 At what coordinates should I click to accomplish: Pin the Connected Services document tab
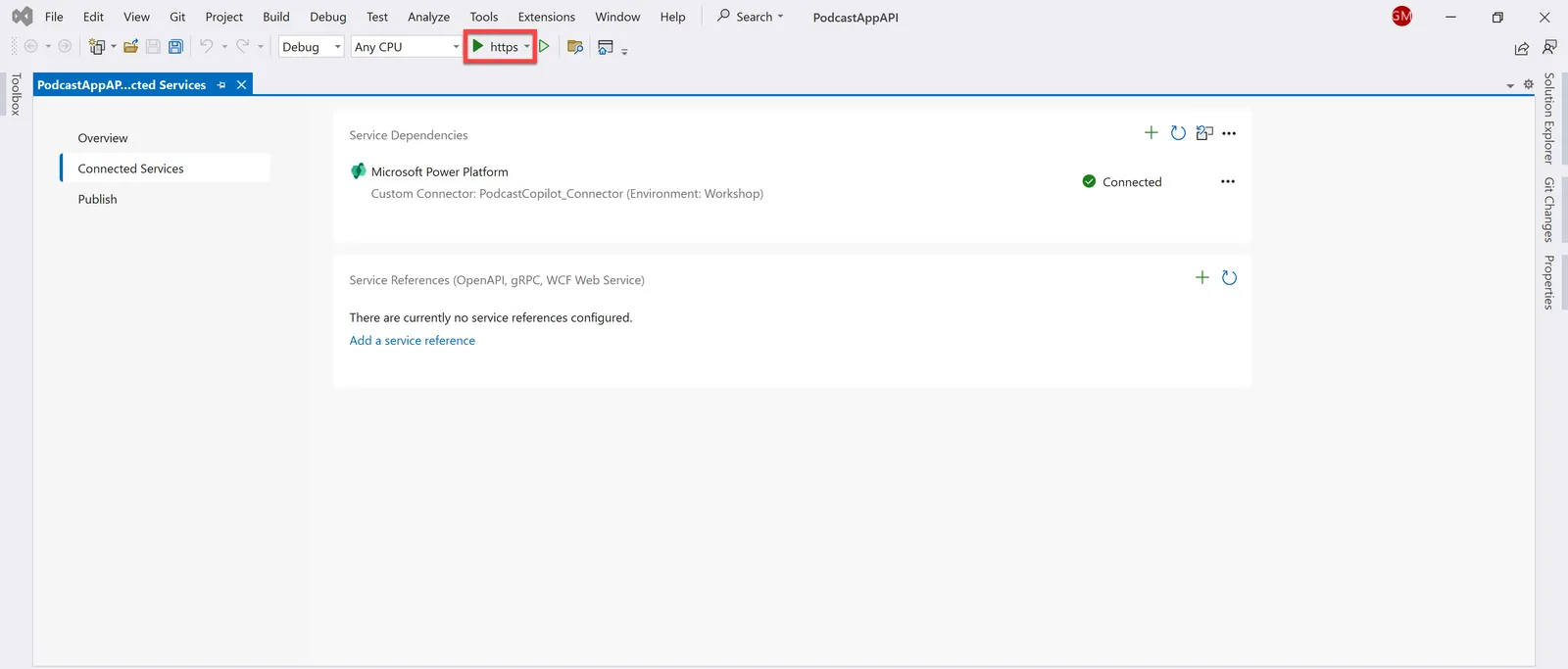coord(221,85)
